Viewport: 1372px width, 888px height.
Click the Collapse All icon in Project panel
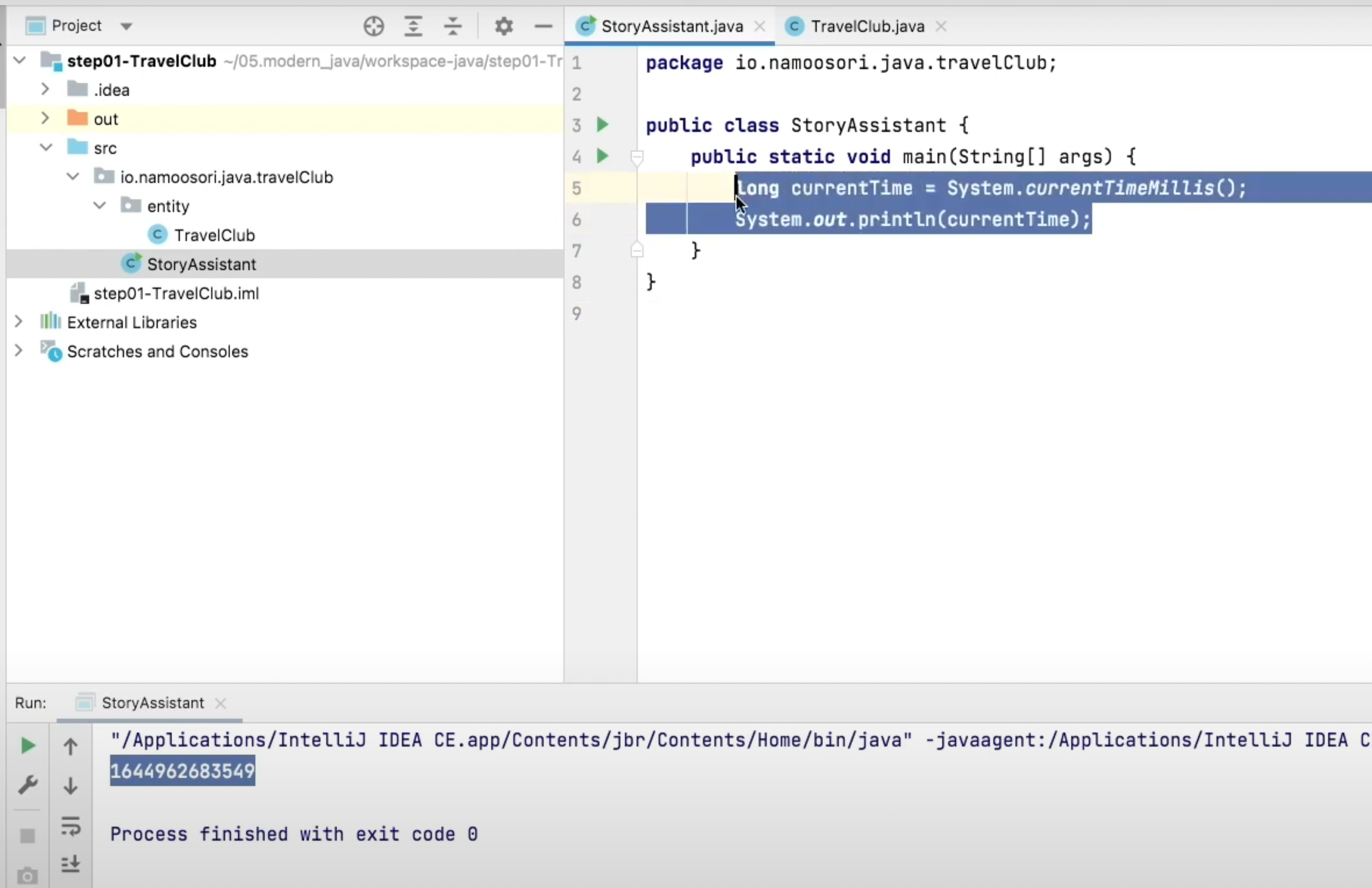[x=452, y=26]
